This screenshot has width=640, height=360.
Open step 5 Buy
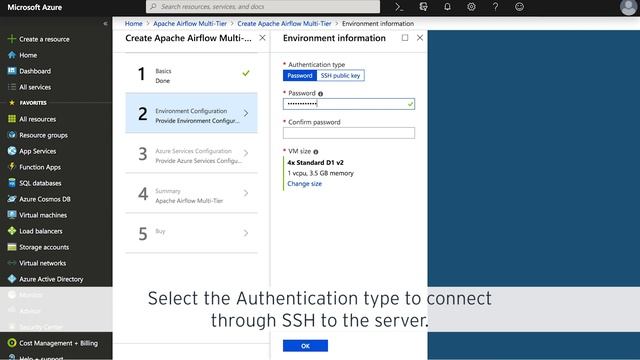(191, 233)
